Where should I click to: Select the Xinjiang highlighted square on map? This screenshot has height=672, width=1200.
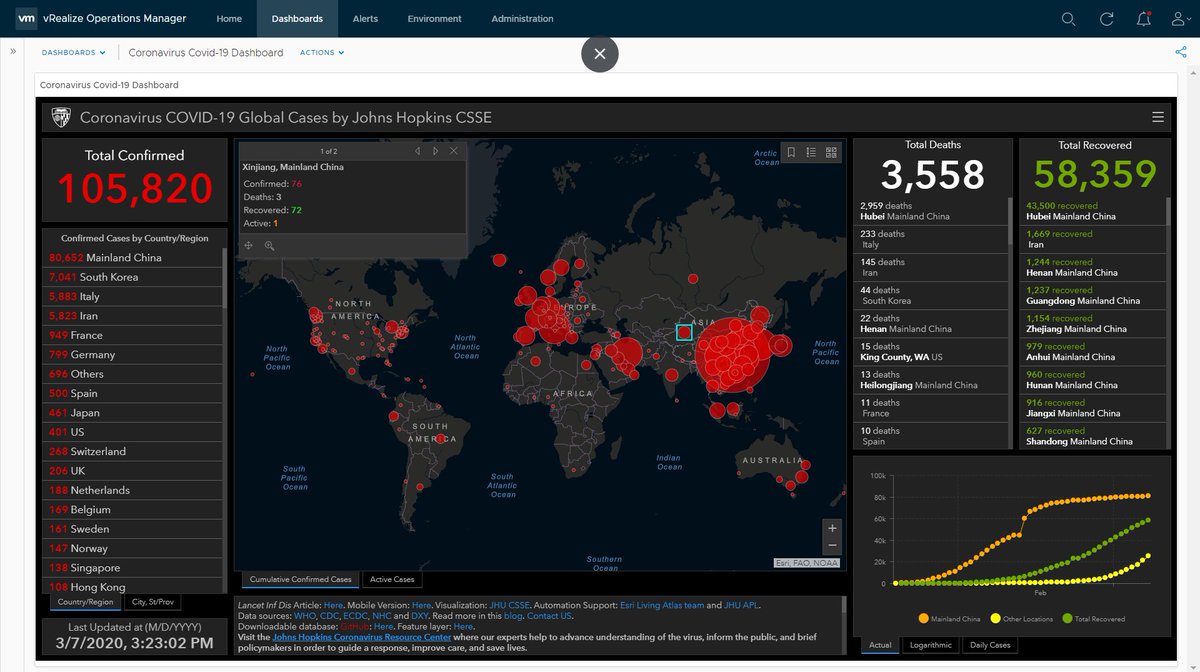(x=685, y=331)
